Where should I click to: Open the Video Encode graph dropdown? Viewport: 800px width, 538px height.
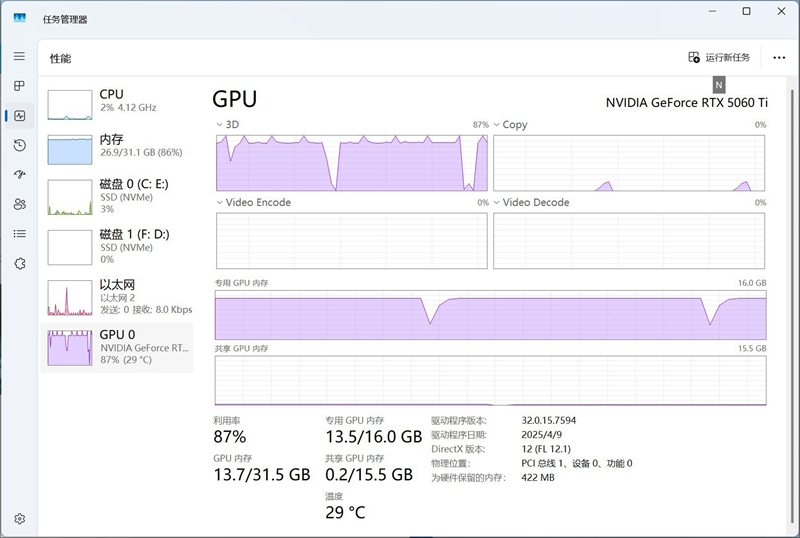[221, 203]
